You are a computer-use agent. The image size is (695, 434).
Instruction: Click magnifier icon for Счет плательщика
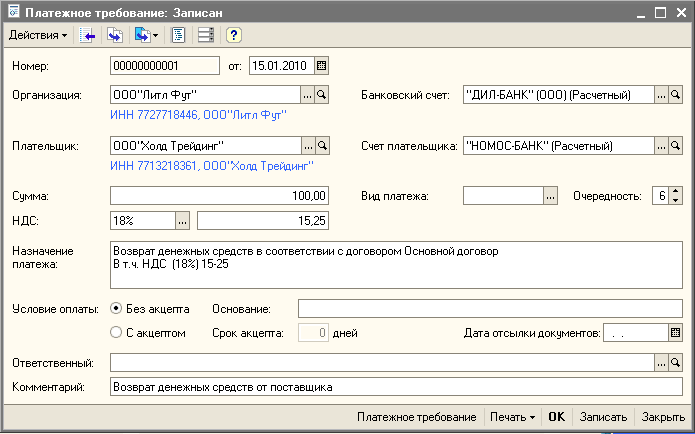point(675,146)
